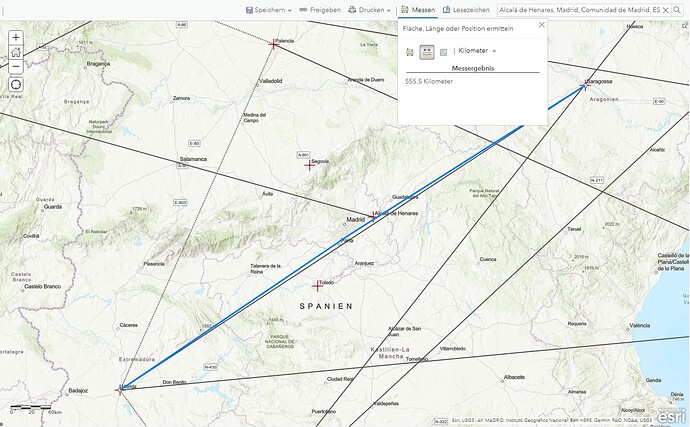Clear the Alcalá de Henares search text
The height and width of the screenshot is (427, 690).
point(666,10)
